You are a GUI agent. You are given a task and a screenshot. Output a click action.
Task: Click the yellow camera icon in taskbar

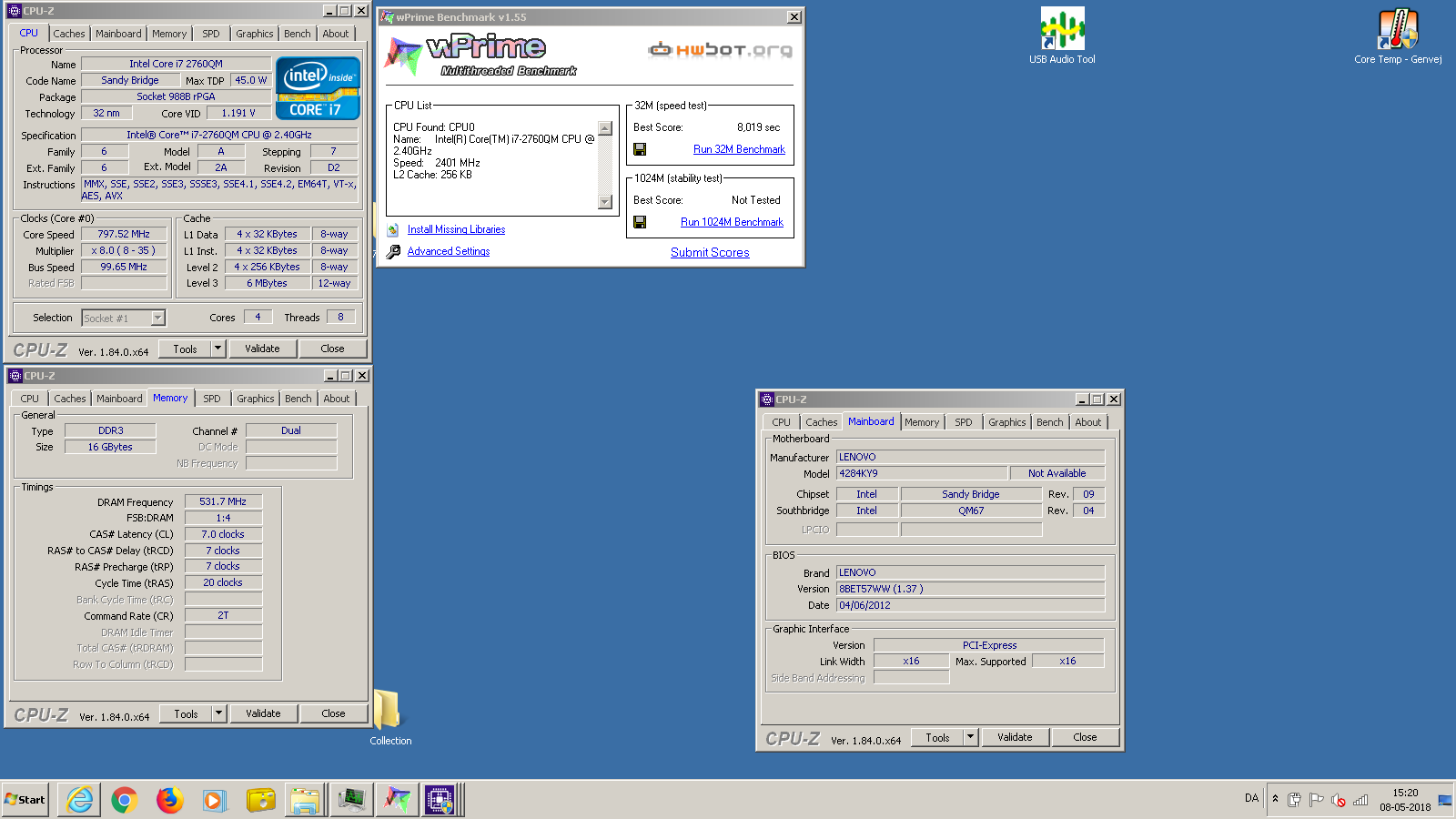point(260,800)
